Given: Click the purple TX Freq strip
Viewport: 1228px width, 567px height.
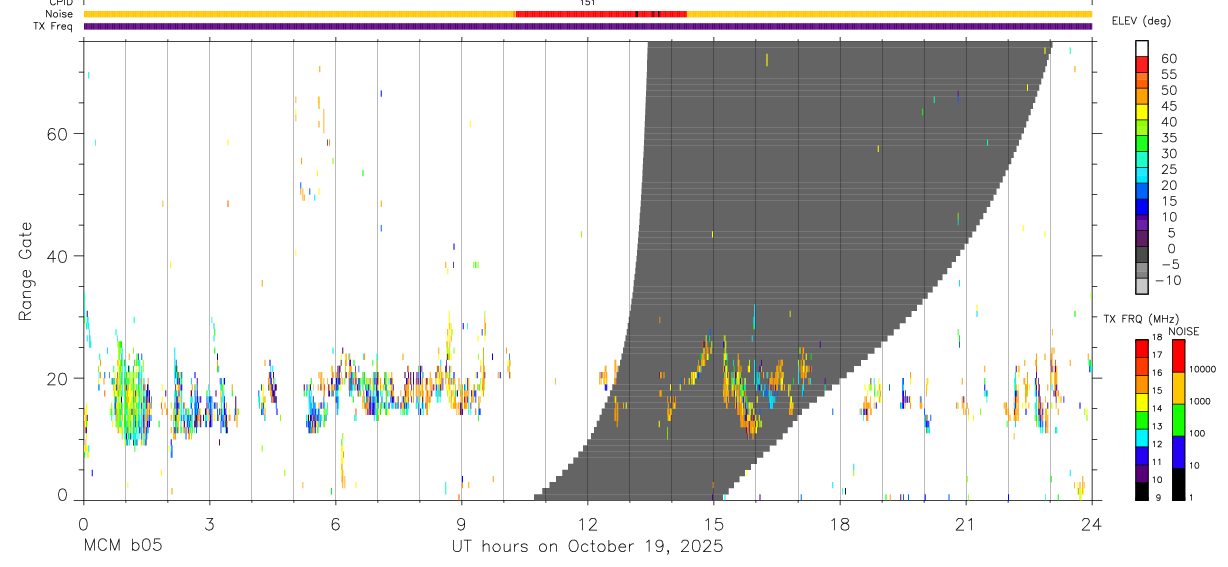Looking at the screenshot, I should coord(587,26).
